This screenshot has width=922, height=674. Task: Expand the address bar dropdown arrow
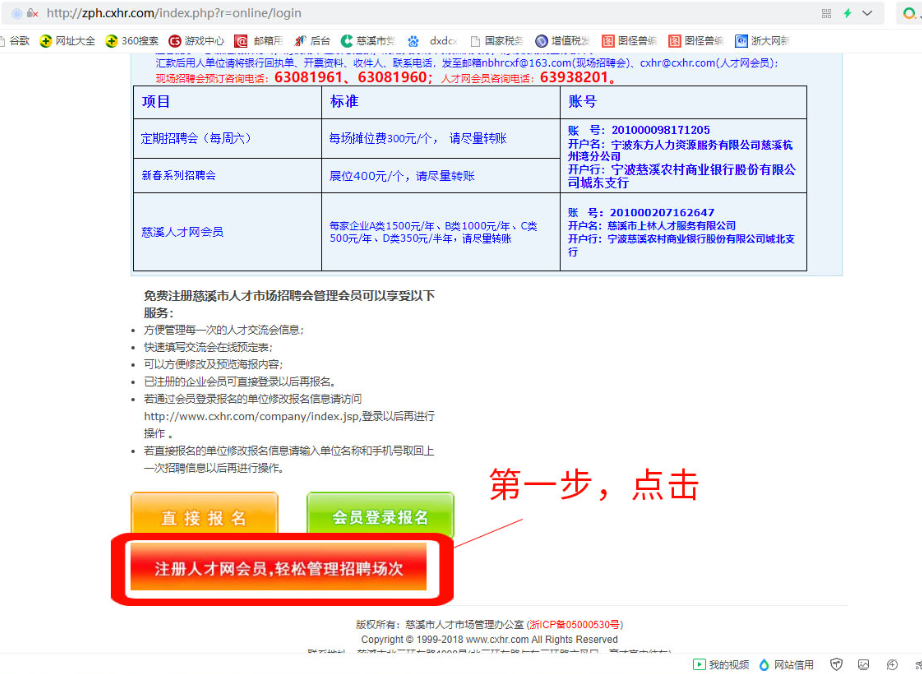867,13
